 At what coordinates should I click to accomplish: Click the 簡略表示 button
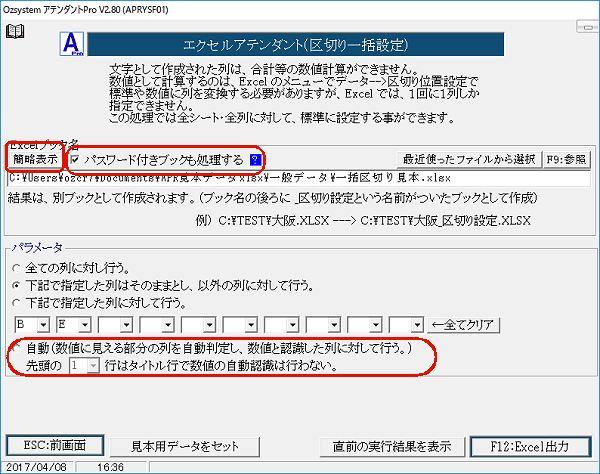tap(35, 159)
